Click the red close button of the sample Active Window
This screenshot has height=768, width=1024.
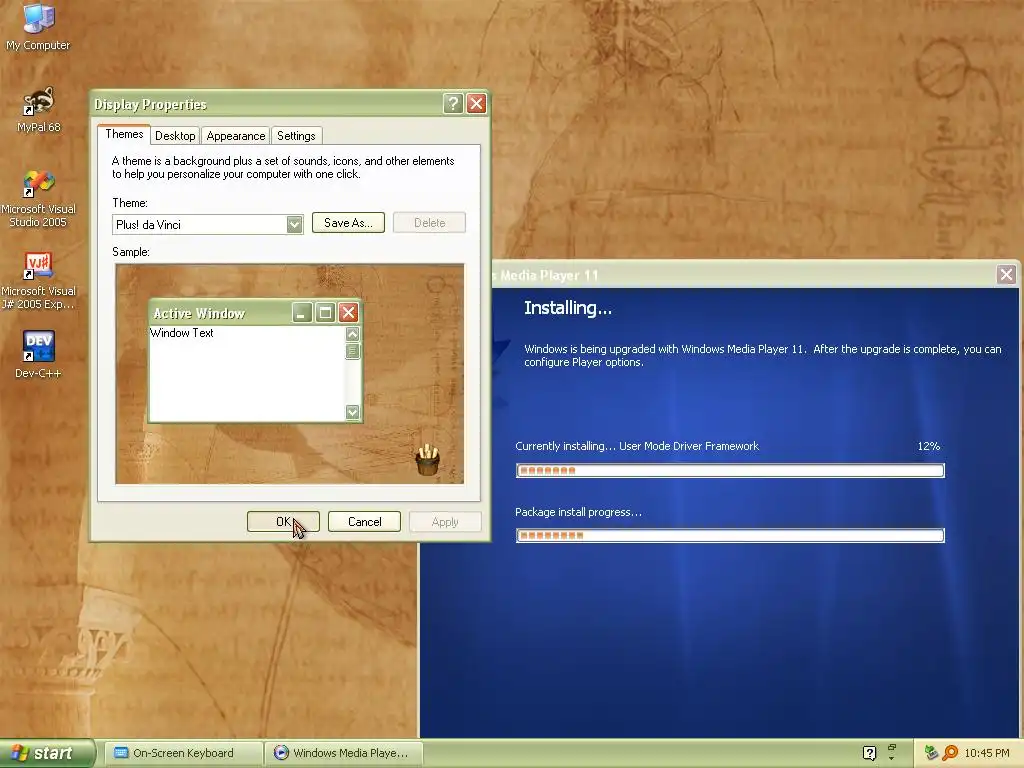348,313
